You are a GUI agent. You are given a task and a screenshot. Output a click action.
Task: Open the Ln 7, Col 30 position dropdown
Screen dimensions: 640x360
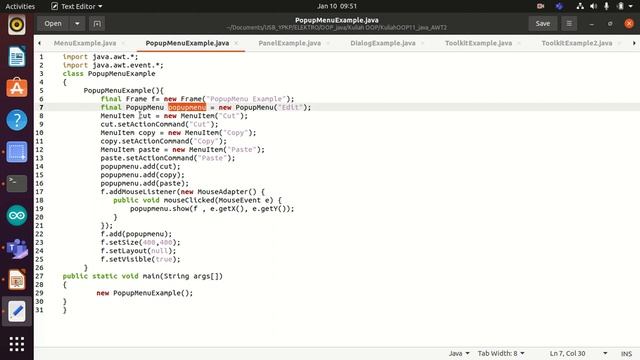click(578, 353)
